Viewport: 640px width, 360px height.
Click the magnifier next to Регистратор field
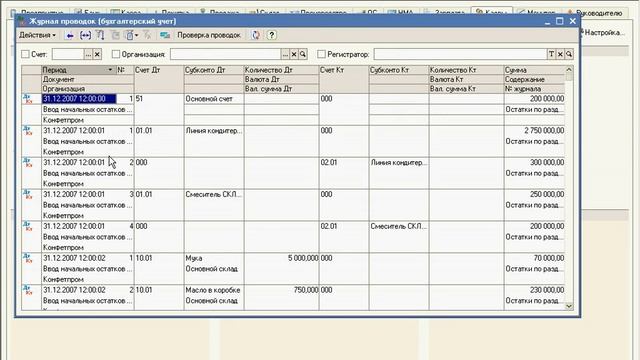point(569,54)
